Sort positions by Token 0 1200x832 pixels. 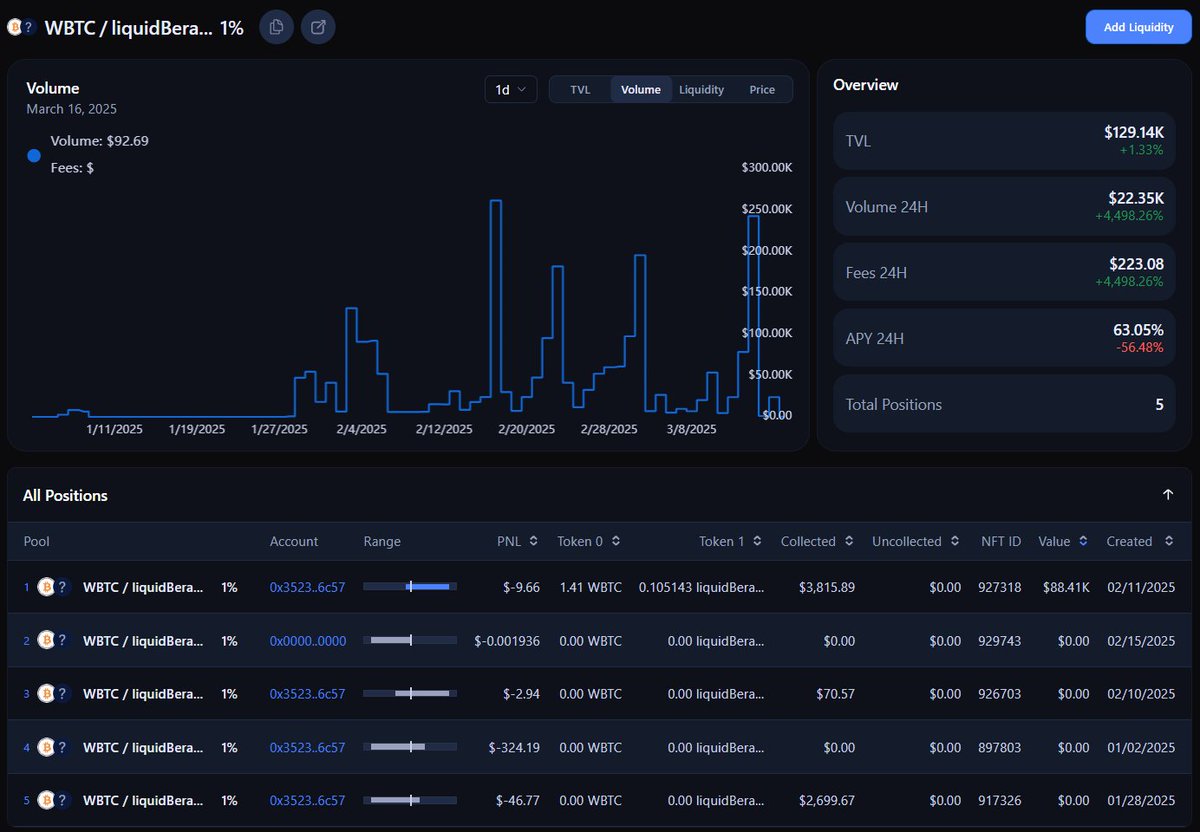point(589,541)
